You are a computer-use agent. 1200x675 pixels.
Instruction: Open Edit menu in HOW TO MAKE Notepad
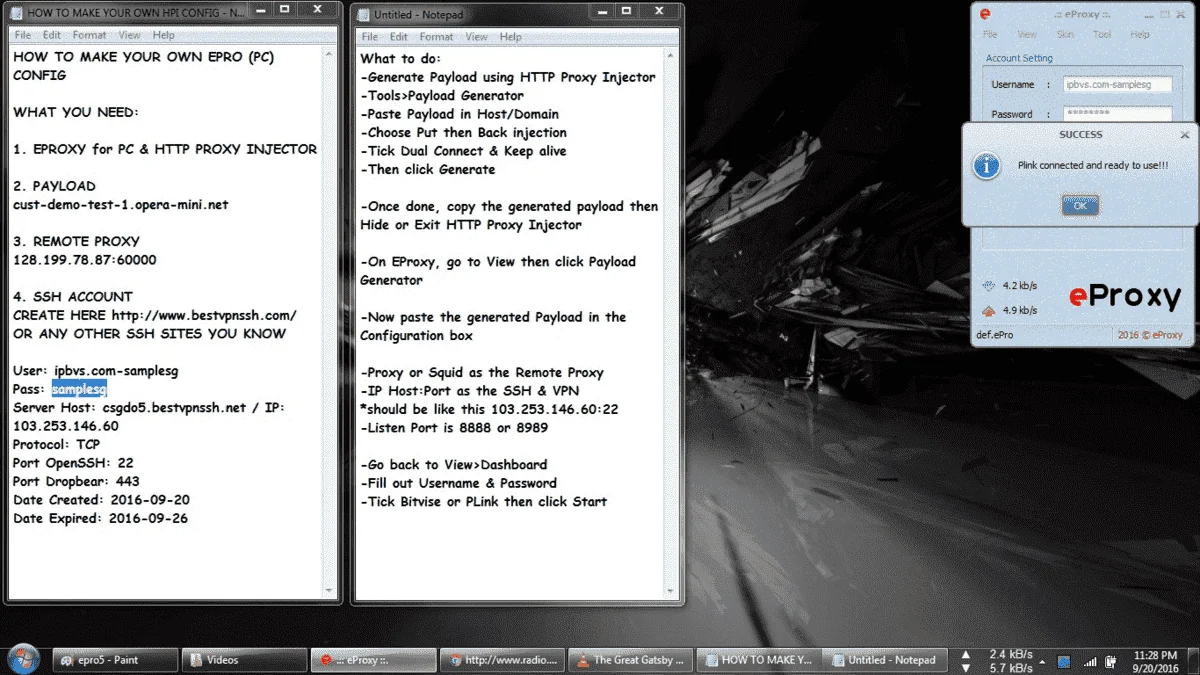point(52,35)
